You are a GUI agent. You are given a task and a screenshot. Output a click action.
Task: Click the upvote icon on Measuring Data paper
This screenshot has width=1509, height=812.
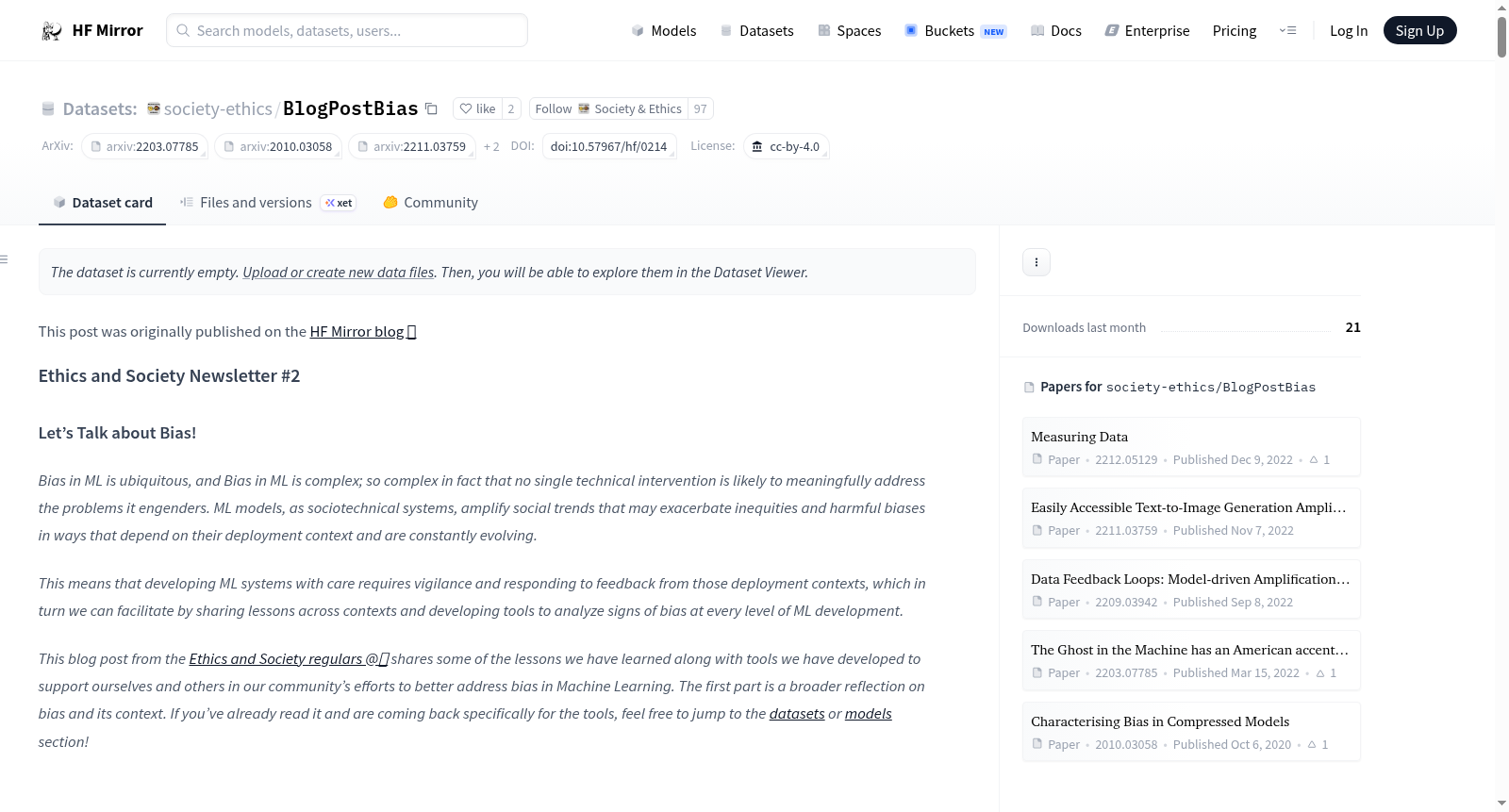coord(1314,460)
